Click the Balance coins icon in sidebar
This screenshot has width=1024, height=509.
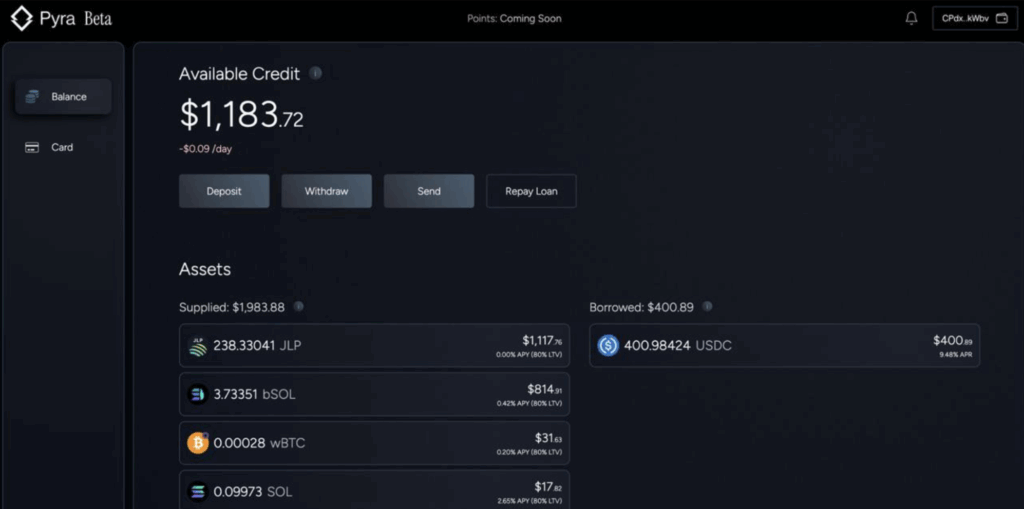coord(32,97)
